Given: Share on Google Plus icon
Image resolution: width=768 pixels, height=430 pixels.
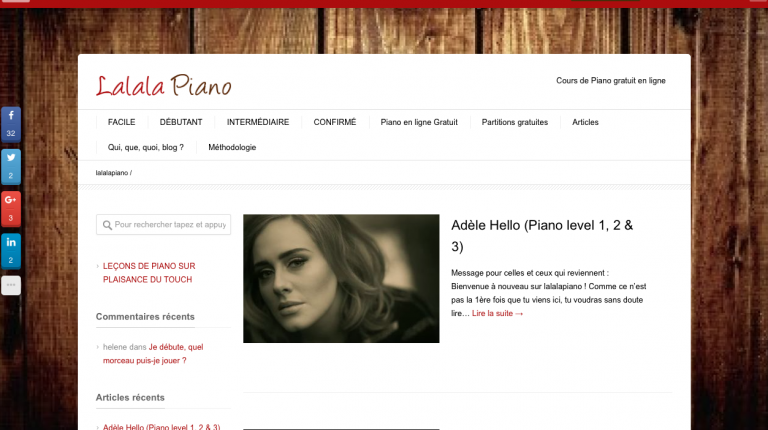Looking at the screenshot, I should click(x=11, y=209).
